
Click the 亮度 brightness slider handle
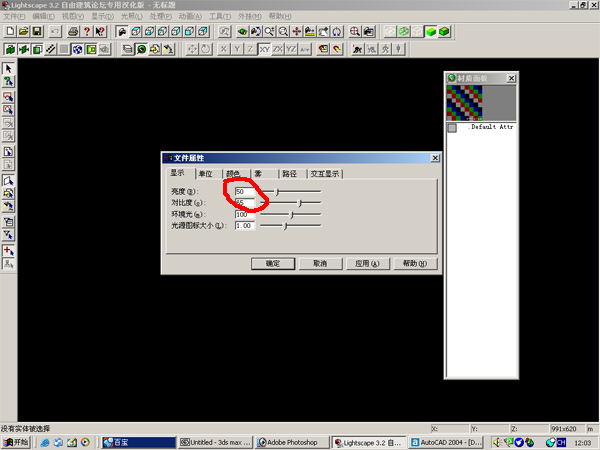(x=277, y=192)
